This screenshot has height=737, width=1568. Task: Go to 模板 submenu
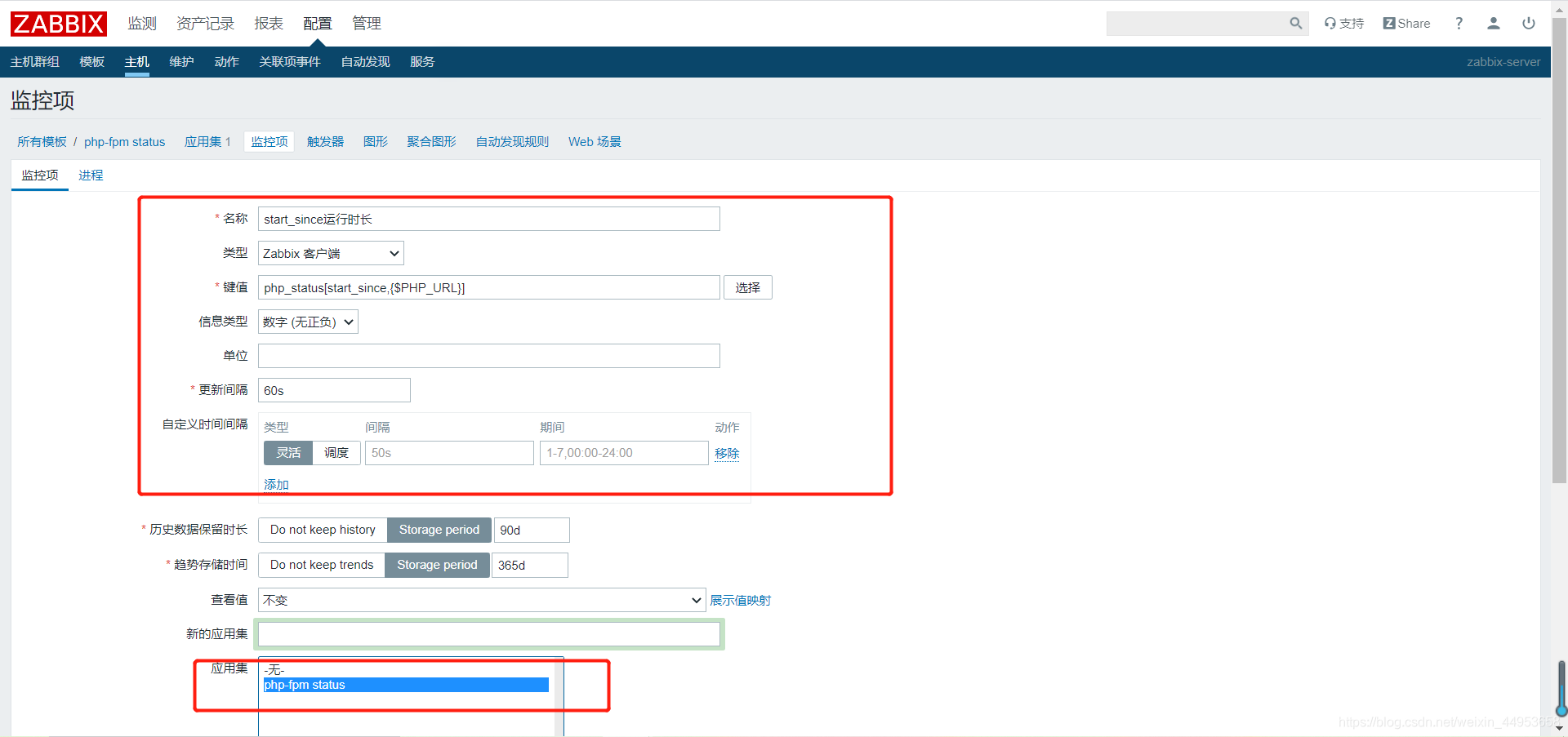[x=92, y=62]
